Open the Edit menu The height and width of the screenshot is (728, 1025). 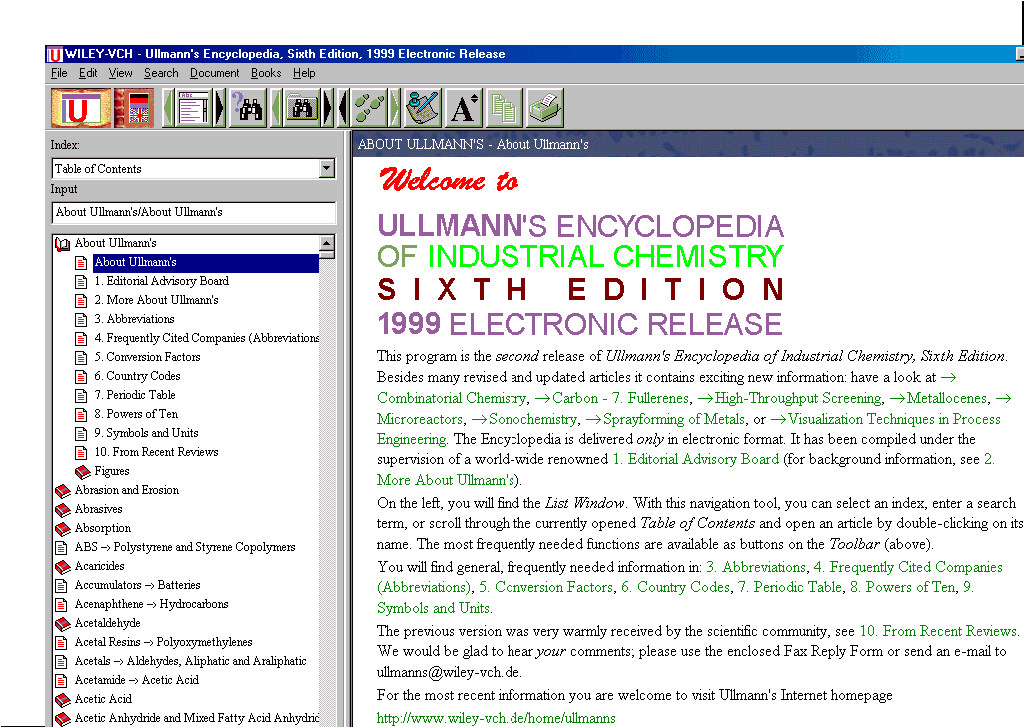[88, 73]
